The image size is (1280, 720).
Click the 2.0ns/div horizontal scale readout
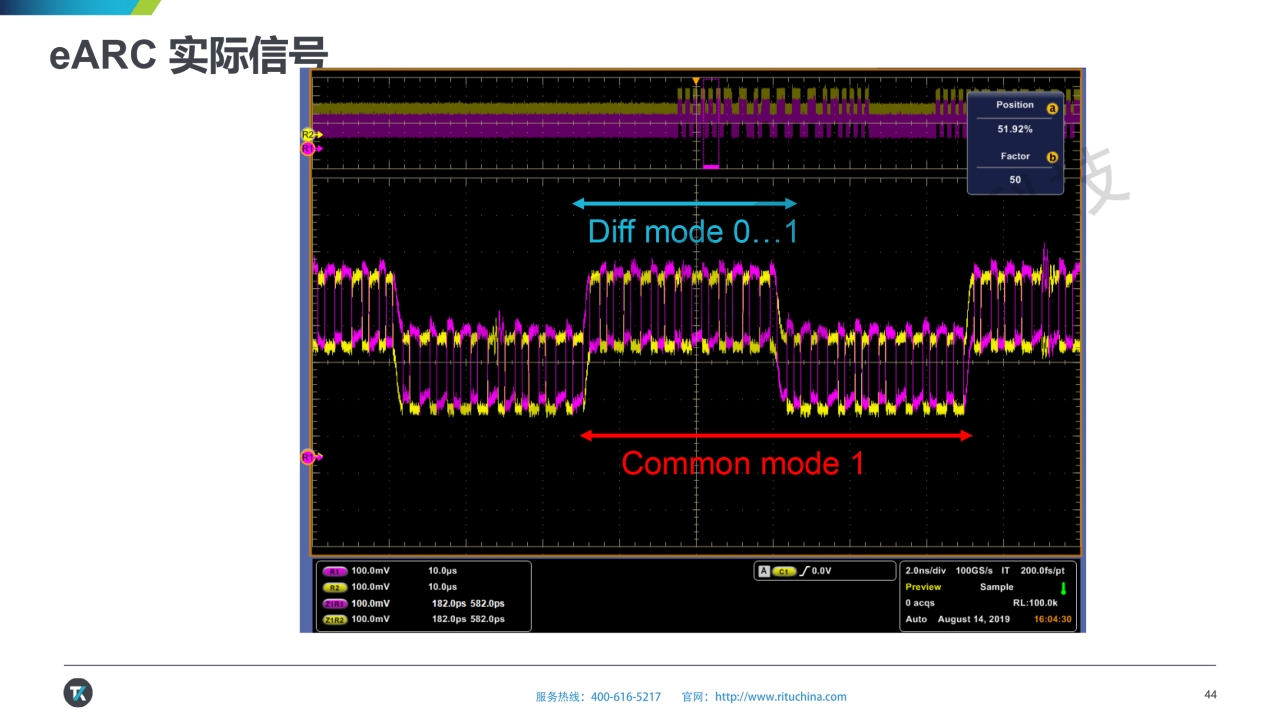[x=927, y=570]
